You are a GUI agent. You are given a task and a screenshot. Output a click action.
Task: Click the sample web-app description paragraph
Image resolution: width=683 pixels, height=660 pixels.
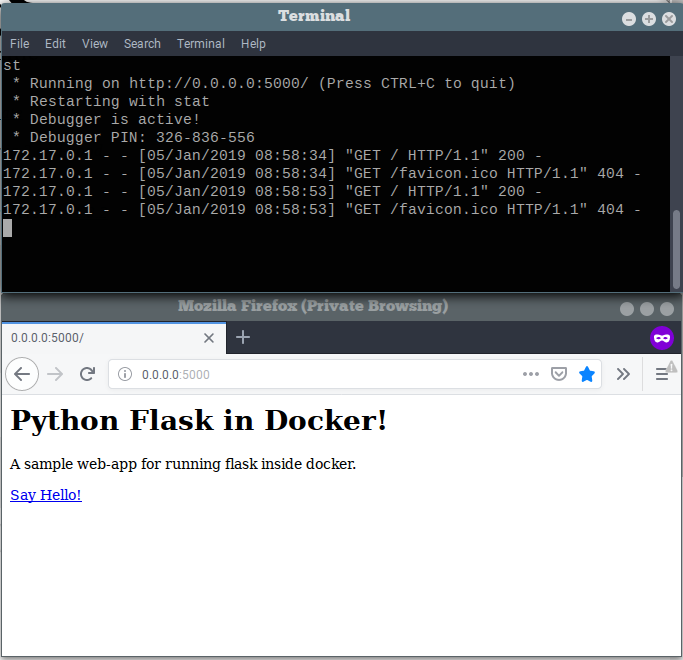tap(183, 464)
